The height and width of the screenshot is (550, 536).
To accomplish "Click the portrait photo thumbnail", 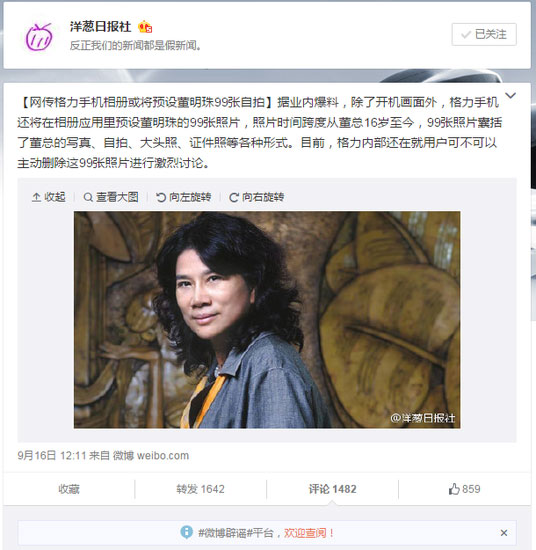I will pyautogui.click(x=267, y=320).
